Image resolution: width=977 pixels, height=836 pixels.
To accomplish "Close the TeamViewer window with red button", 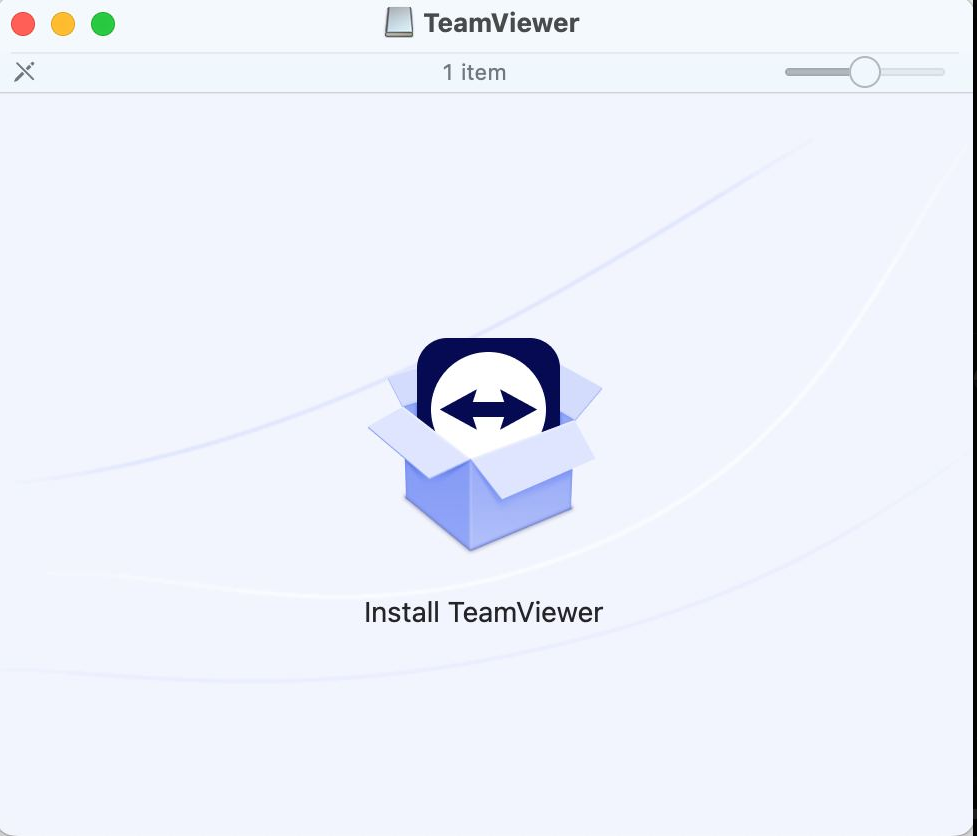I will (23, 24).
